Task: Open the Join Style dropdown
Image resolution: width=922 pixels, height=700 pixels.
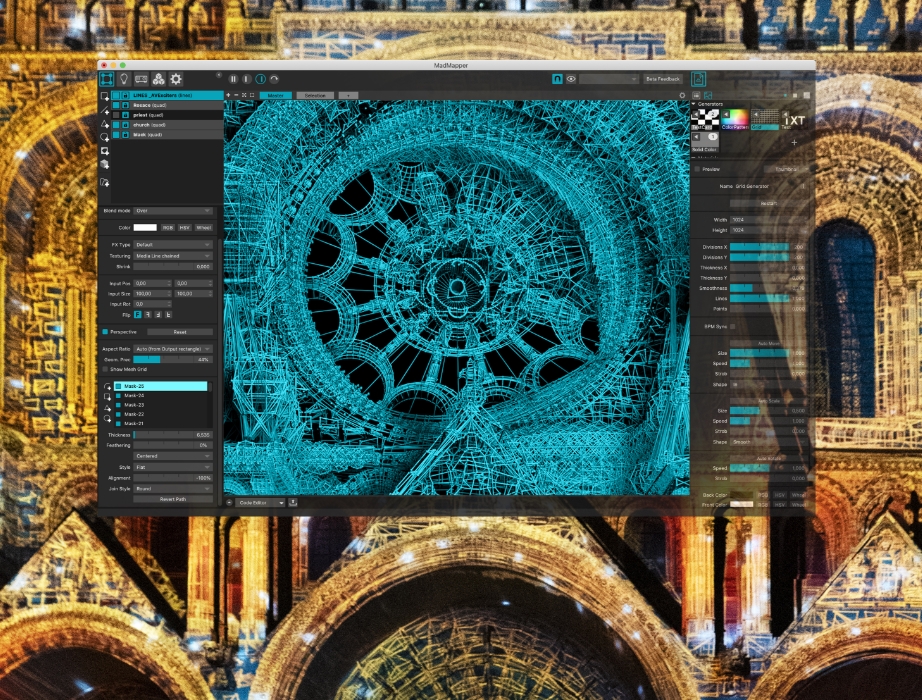Action: [173, 489]
